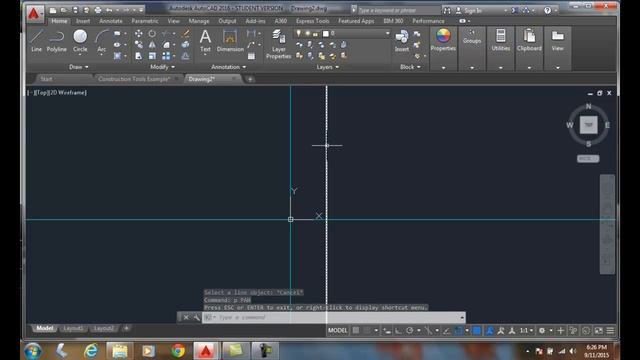The width and height of the screenshot is (640, 360).
Task: Select the Line drawing tool
Action: tap(36, 41)
